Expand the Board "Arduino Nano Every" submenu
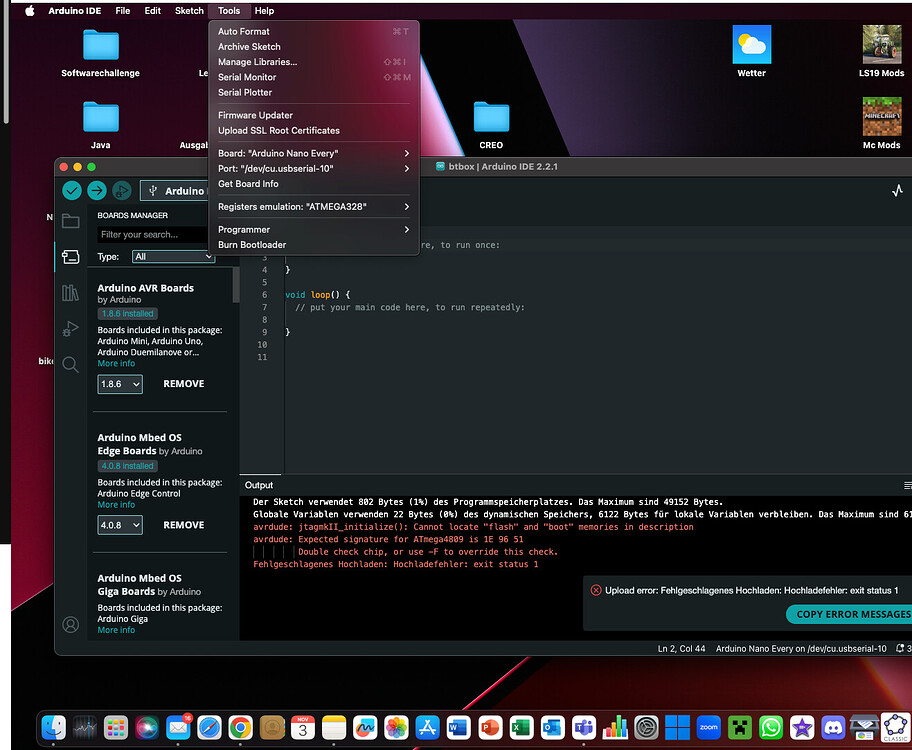The image size is (912, 750). (314, 153)
